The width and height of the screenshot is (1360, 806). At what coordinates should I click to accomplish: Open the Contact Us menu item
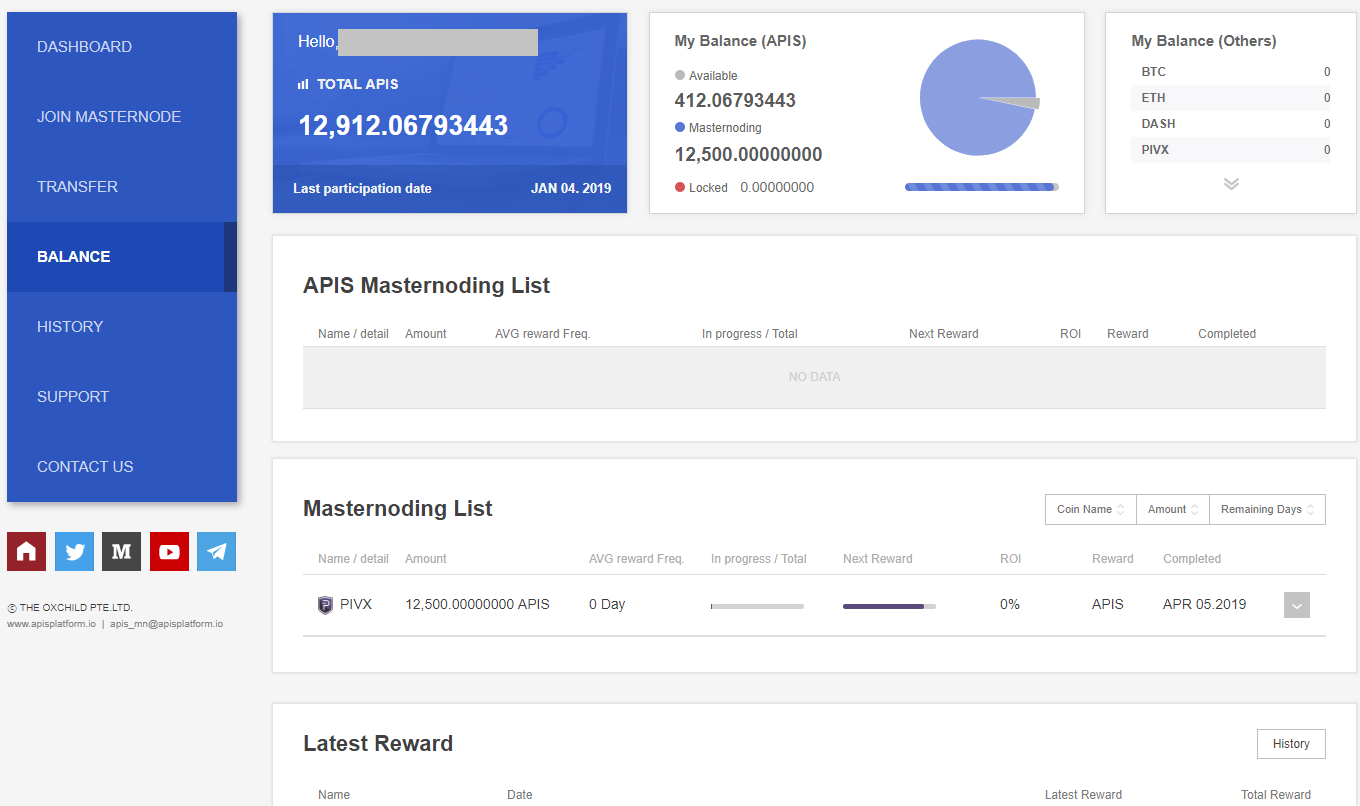pyautogui.click(x=122, y=467)
